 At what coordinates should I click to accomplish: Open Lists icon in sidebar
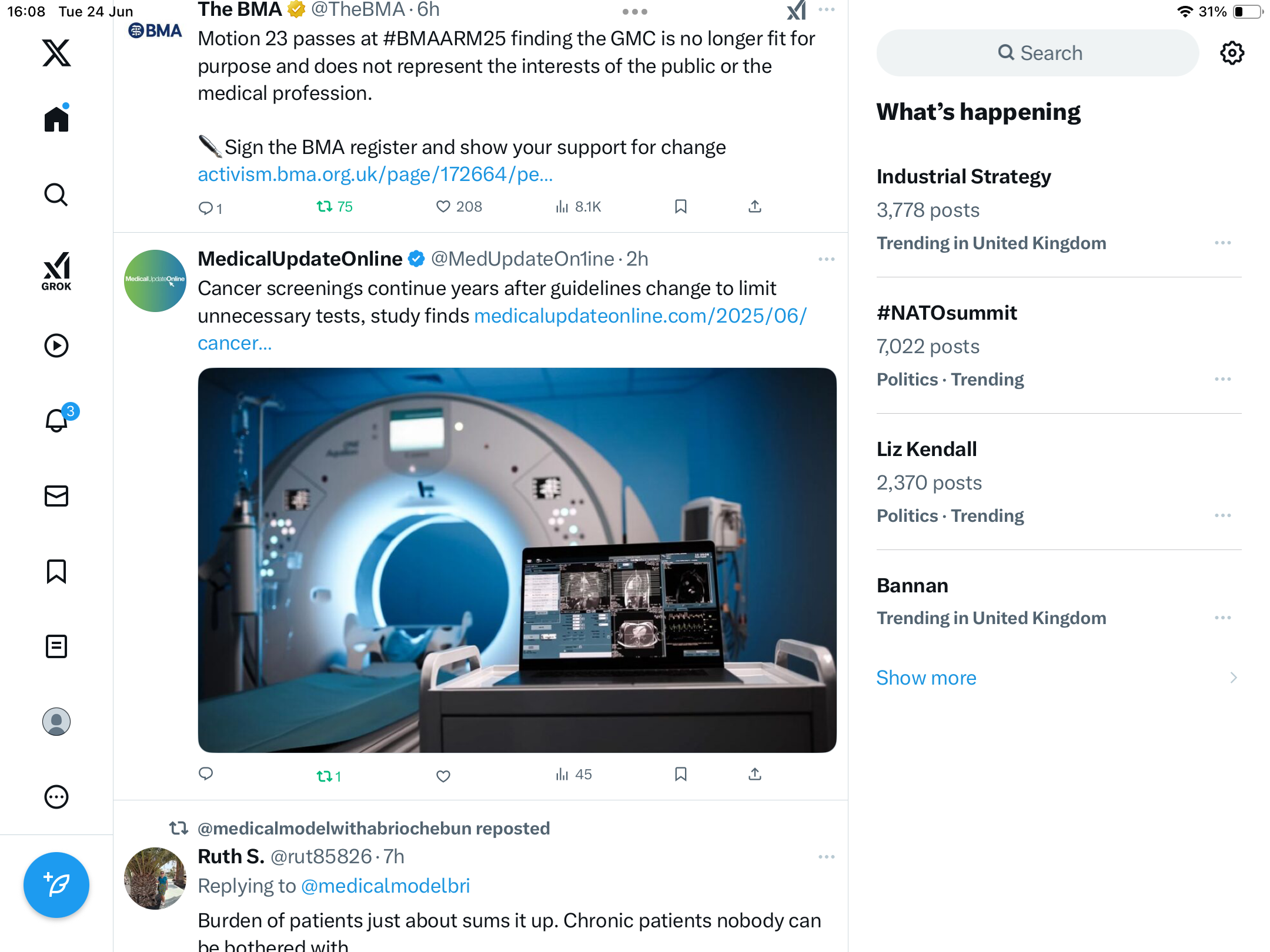56,646
